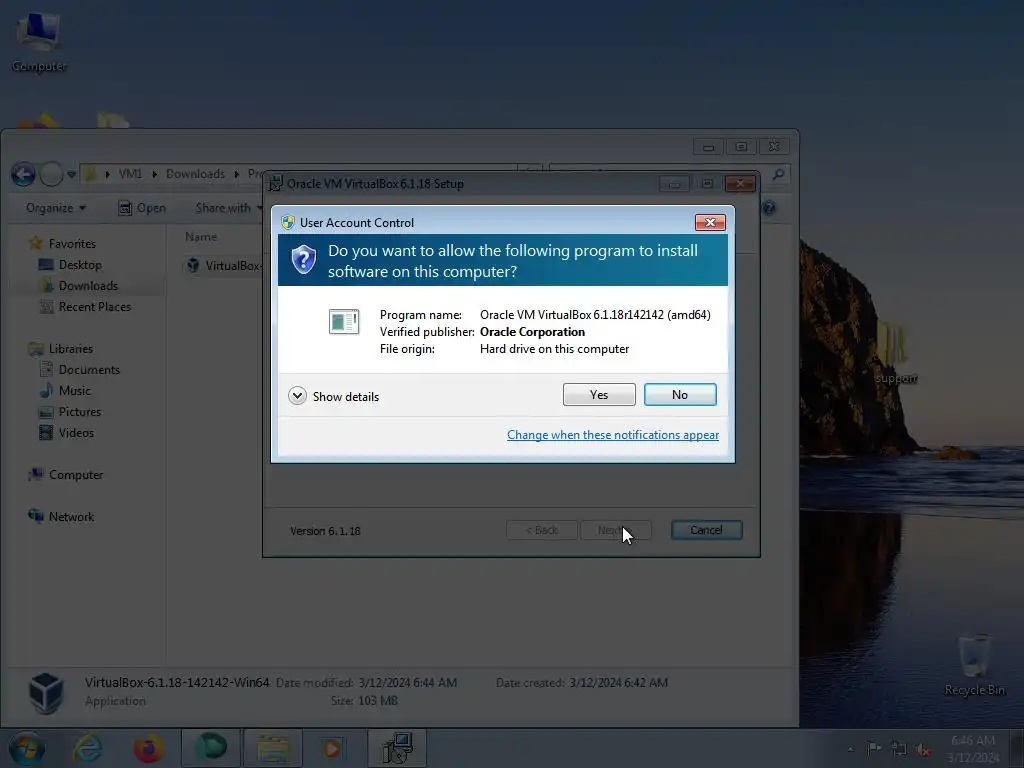Click the Back button in VirtualBox Setup
This screenshot has width=1024, height=768.
[541, 530]
